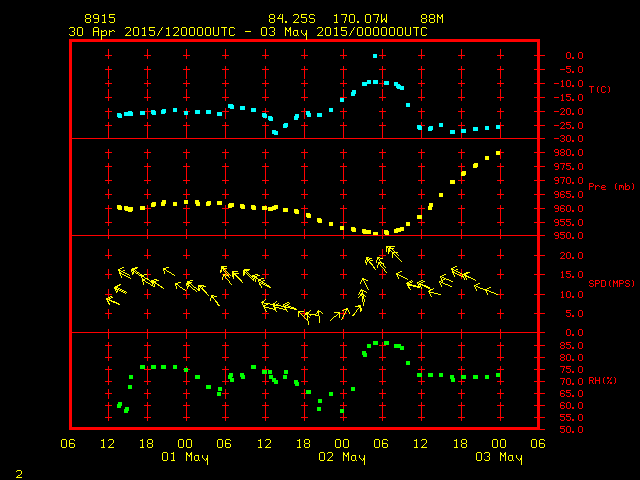Click the "80.0" humidity tick value
Image resolution: width=640 pixels, height=480 pixels.
coord(571,358)
